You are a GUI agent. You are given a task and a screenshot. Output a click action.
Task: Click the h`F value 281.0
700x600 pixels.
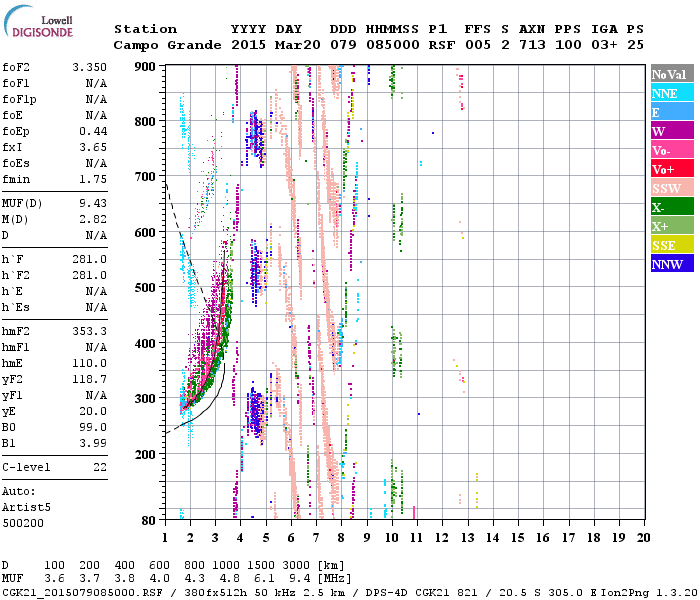[x=90, y=259]
